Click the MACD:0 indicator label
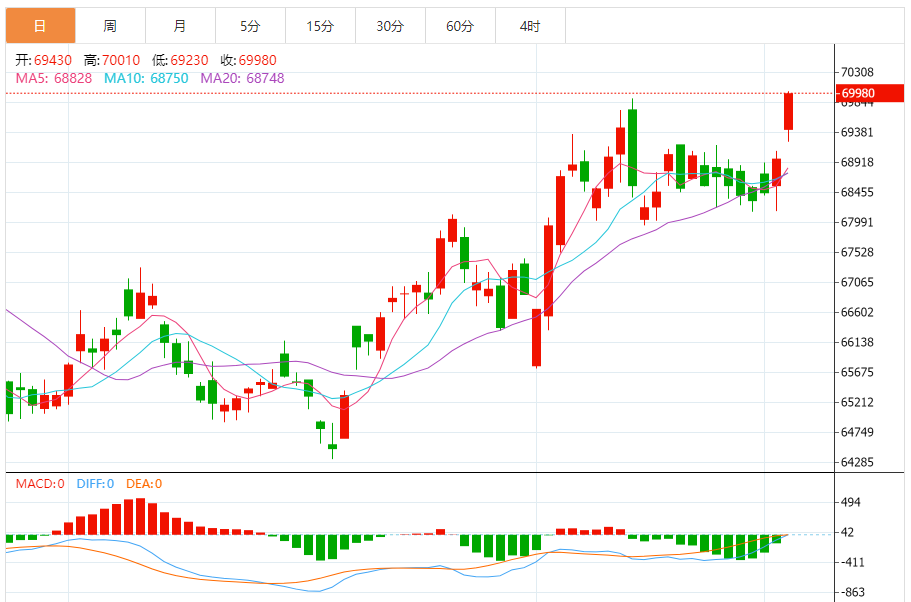 (x=40, y=484)
